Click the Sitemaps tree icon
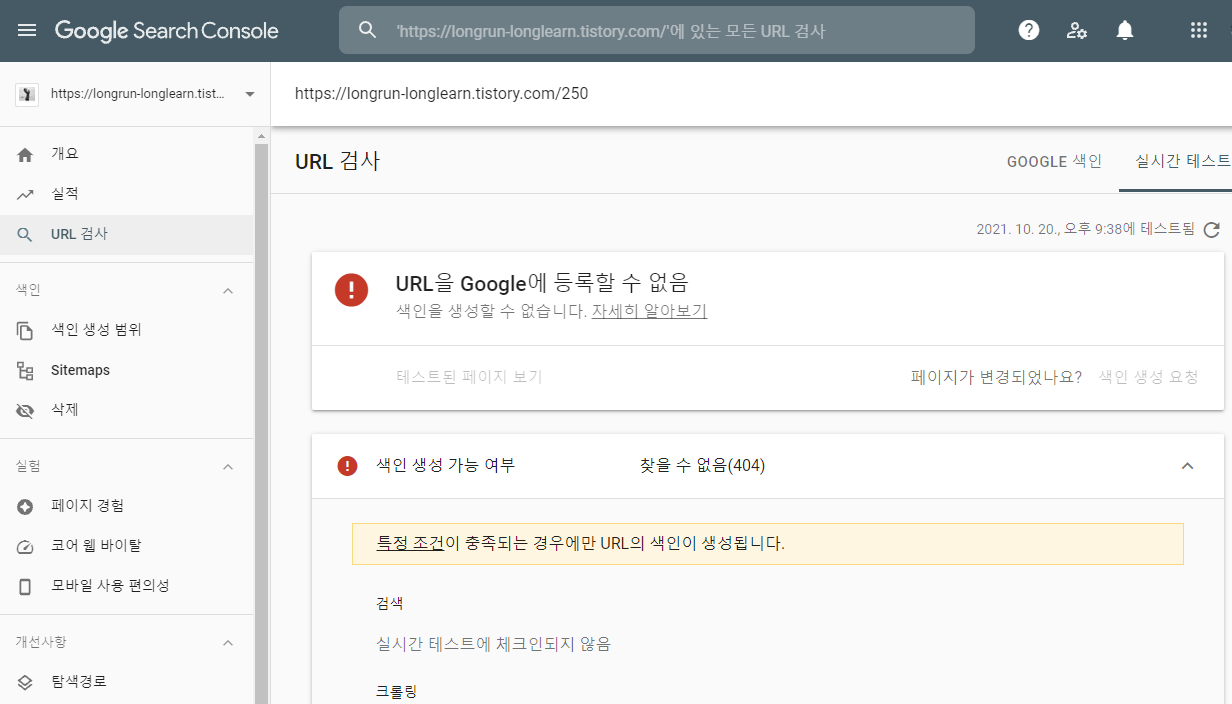The image size is (1232, 704). click(26, 371)
